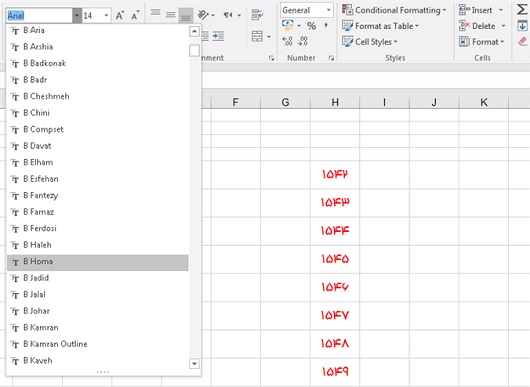Select cell containing ۱۵۴۵
The height and width of the screenshot is (387, 530).
[x=335, y=259]
